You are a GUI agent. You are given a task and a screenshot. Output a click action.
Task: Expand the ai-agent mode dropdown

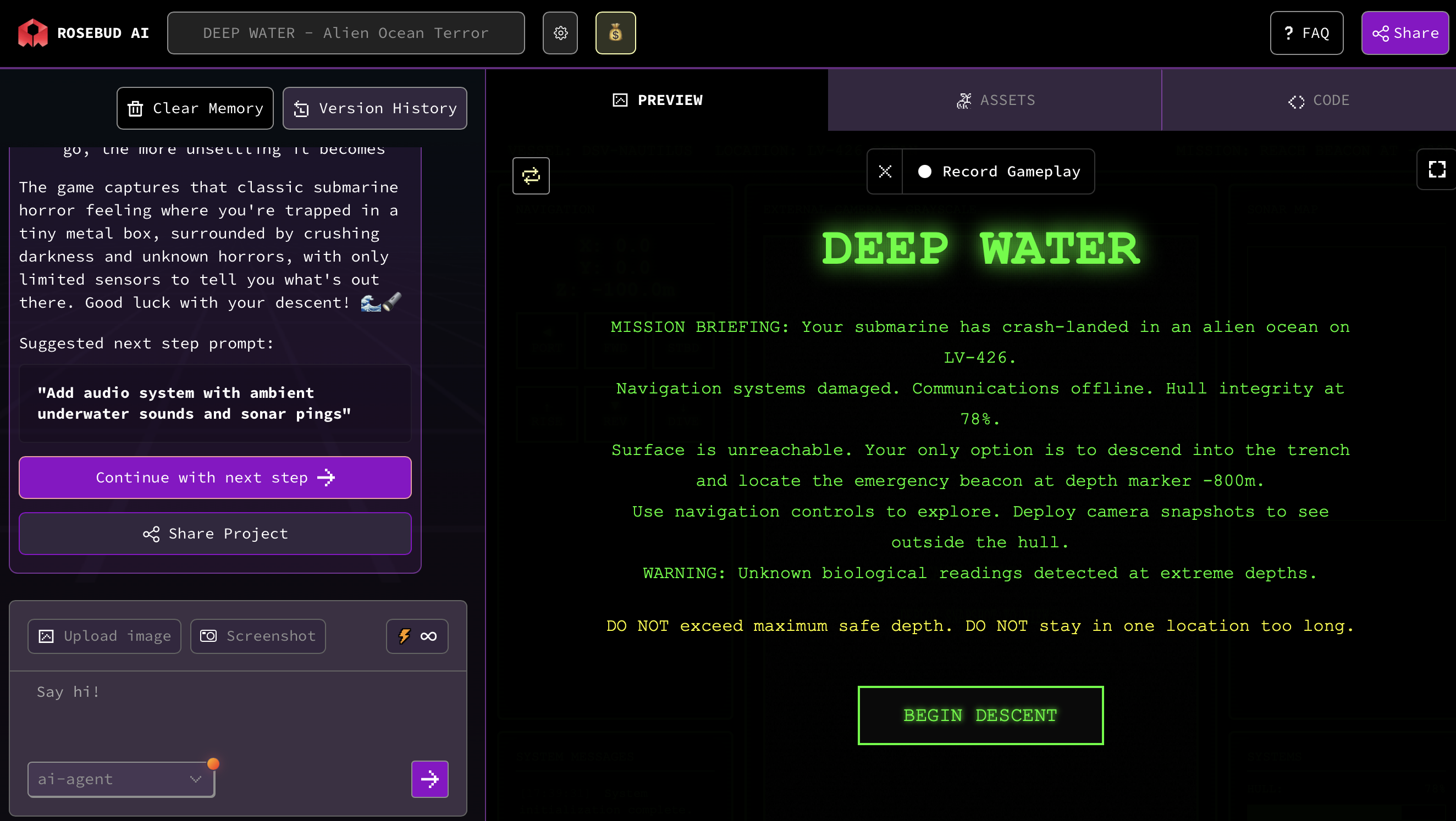pyautogui.click(x=121, y=779)
